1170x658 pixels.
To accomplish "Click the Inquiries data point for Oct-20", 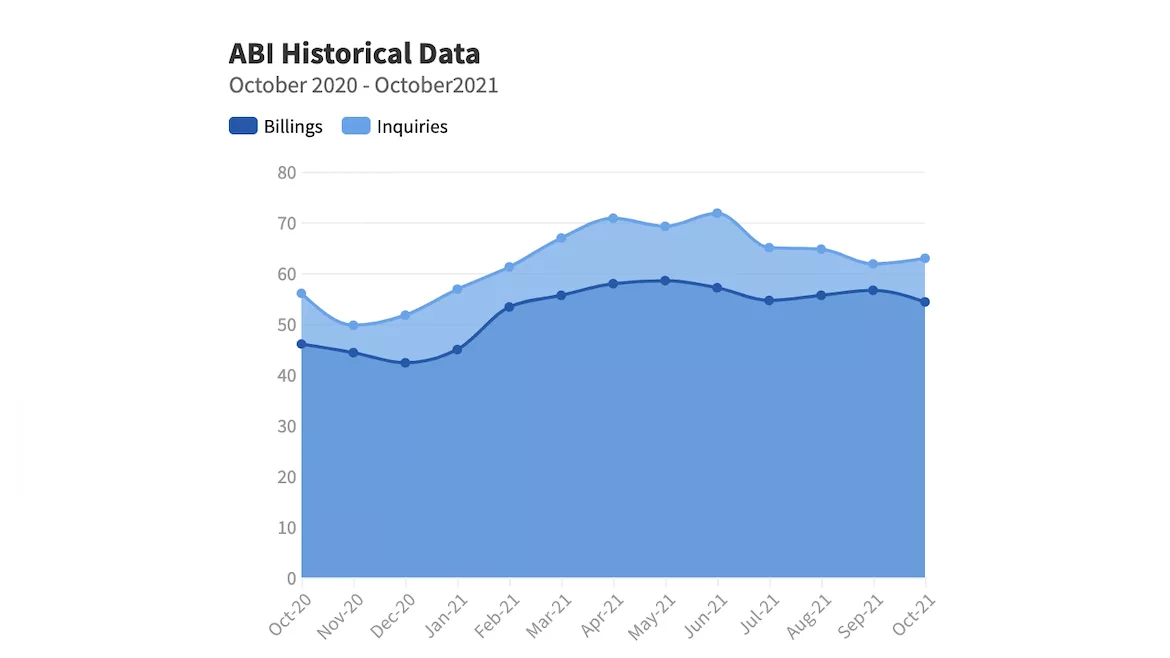I will pyautogui.click(x=301, y=294).
